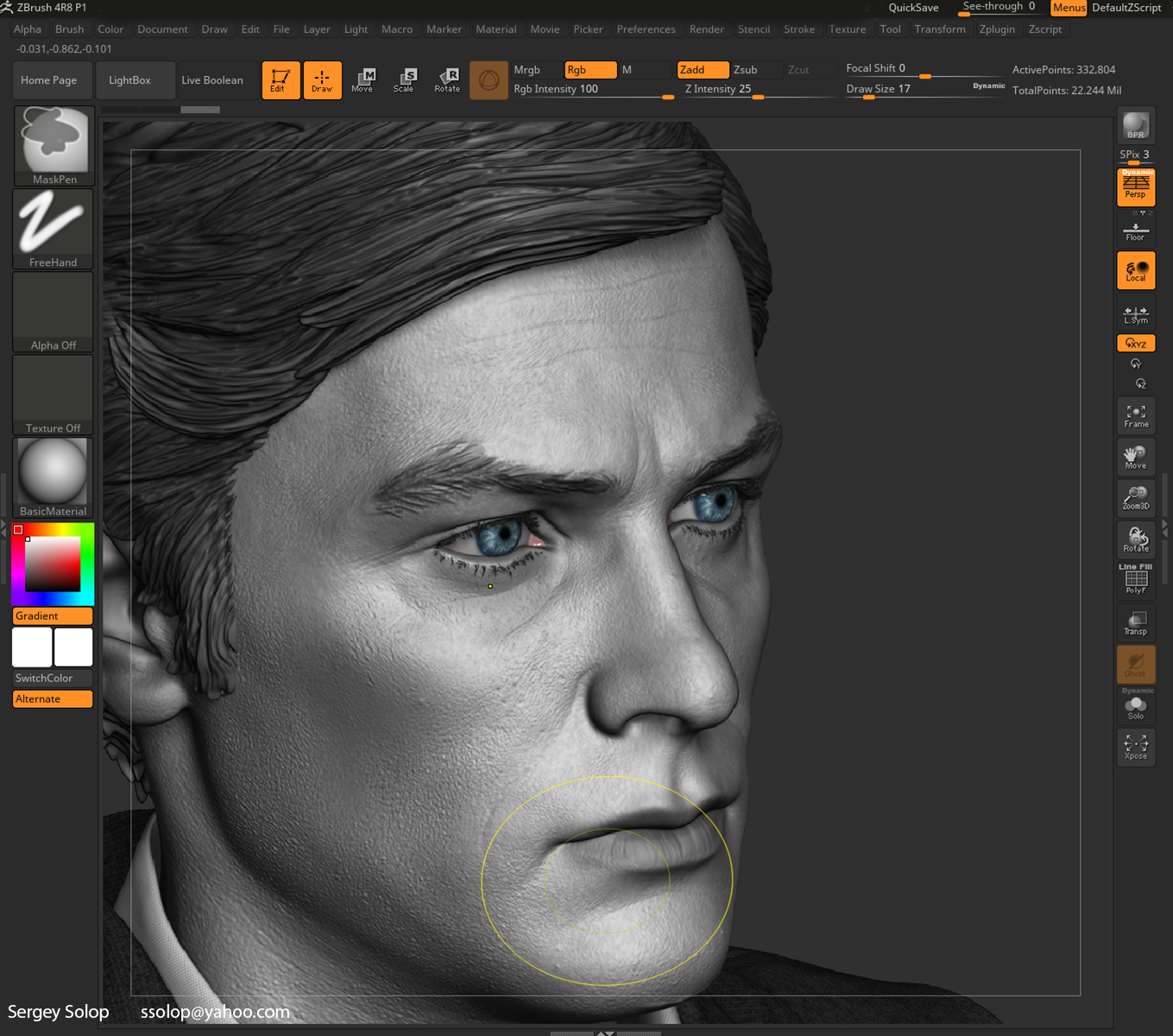Open the MaskPen brush thumbnail
Image resolution: width=1173 pixels, height=1036 pixels.
point(54,146)
